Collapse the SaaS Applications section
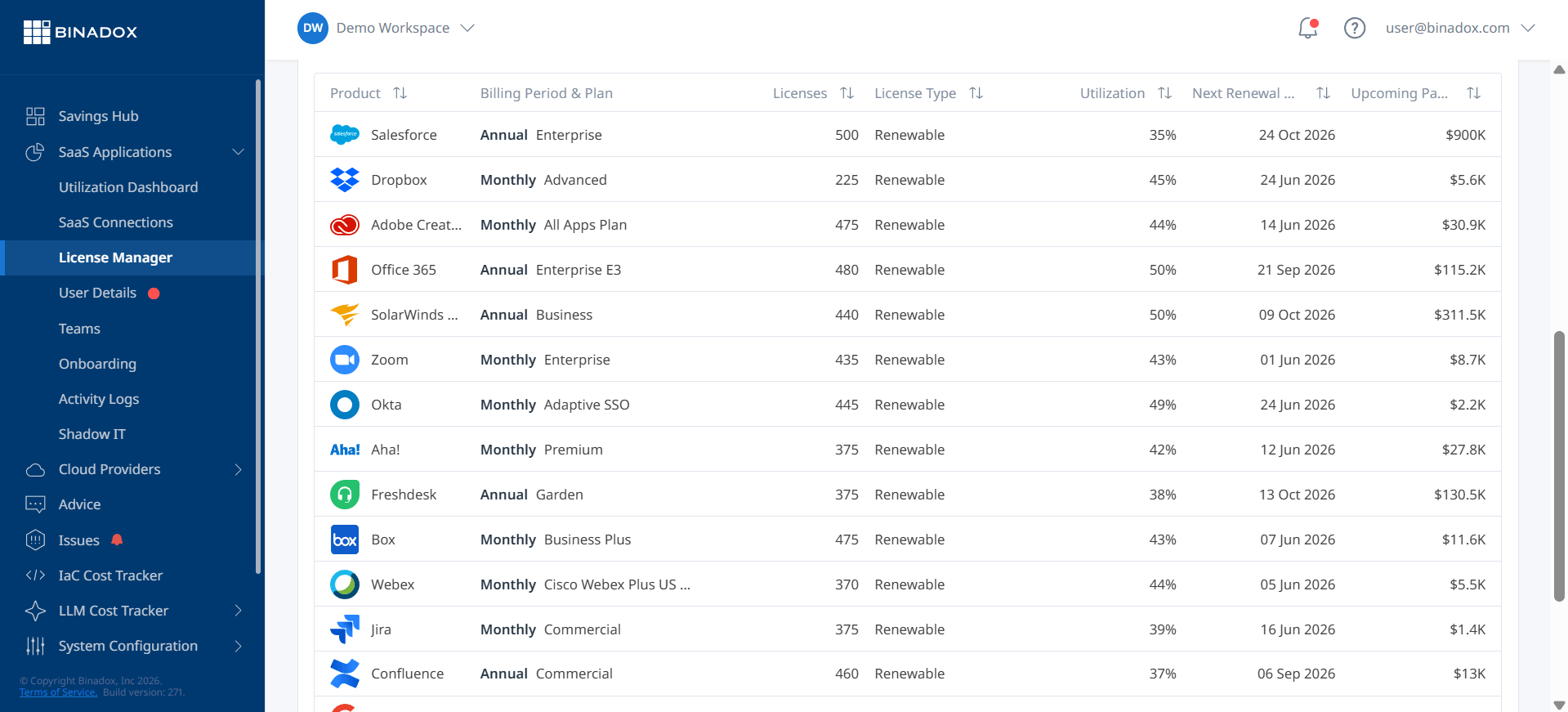The width and height of the screenshot is (1568, 712). 238,152
